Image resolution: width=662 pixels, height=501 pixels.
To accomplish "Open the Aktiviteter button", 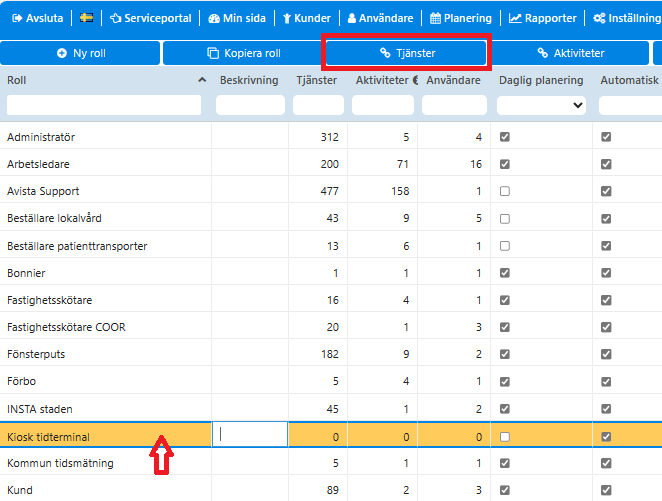I will click(570, 53).
